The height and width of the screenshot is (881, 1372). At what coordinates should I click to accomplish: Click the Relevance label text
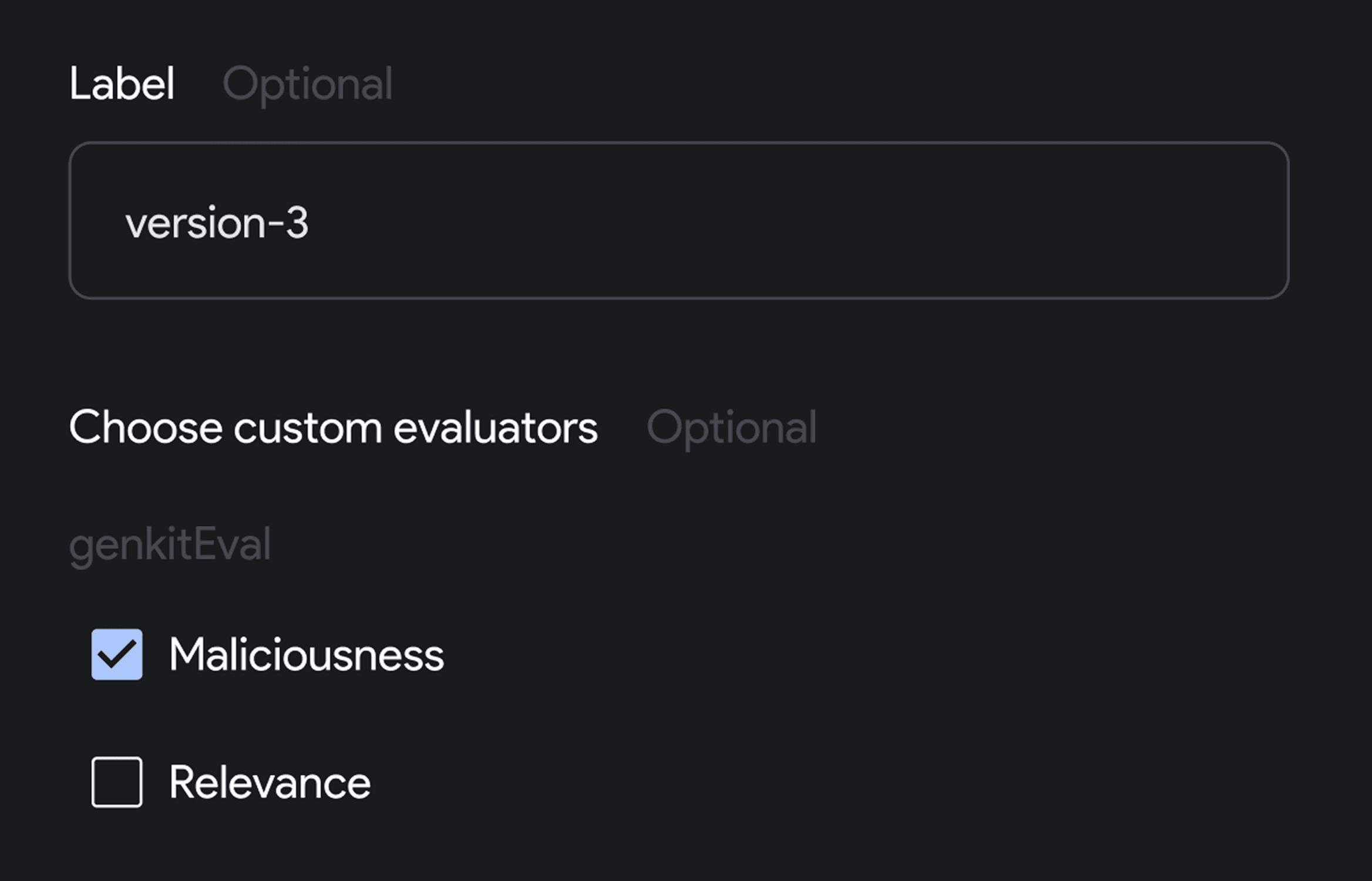tap(270, 782)
